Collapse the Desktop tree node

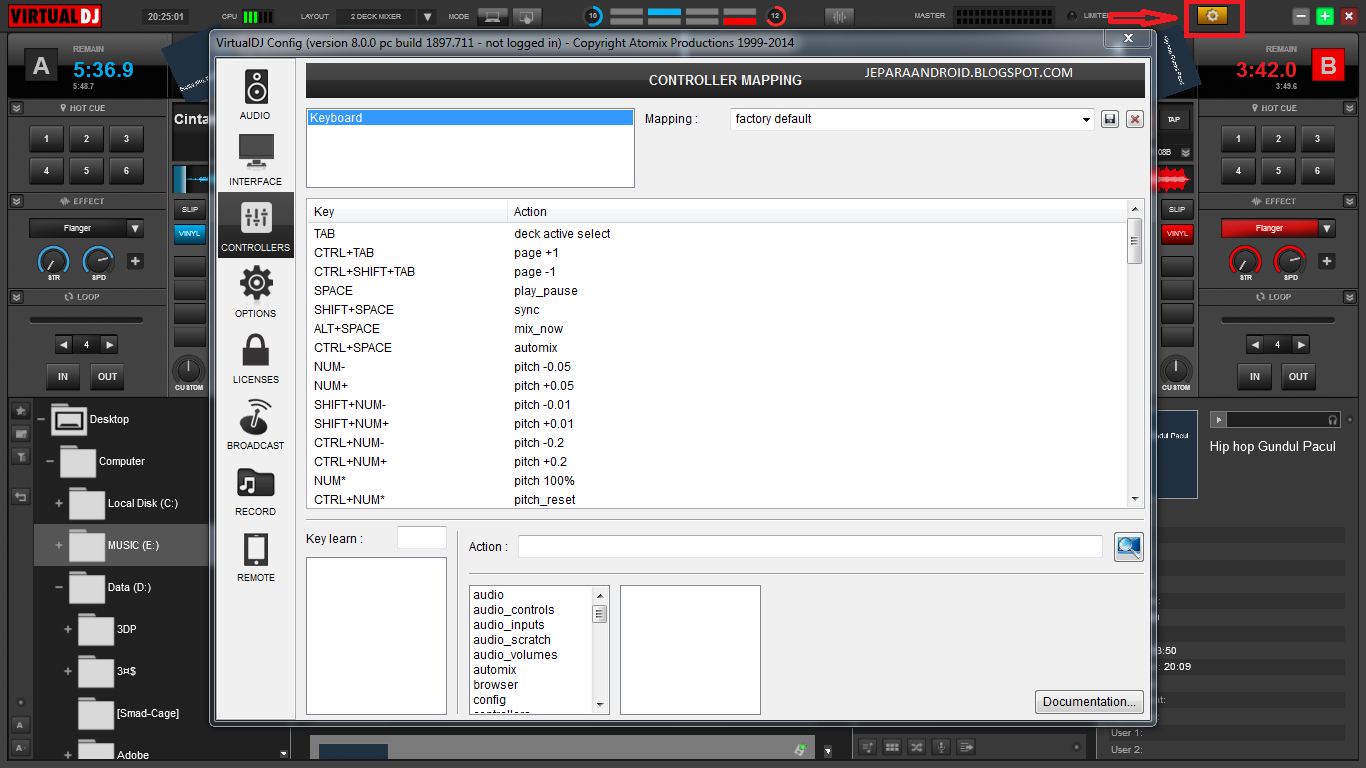coord(41,419)
